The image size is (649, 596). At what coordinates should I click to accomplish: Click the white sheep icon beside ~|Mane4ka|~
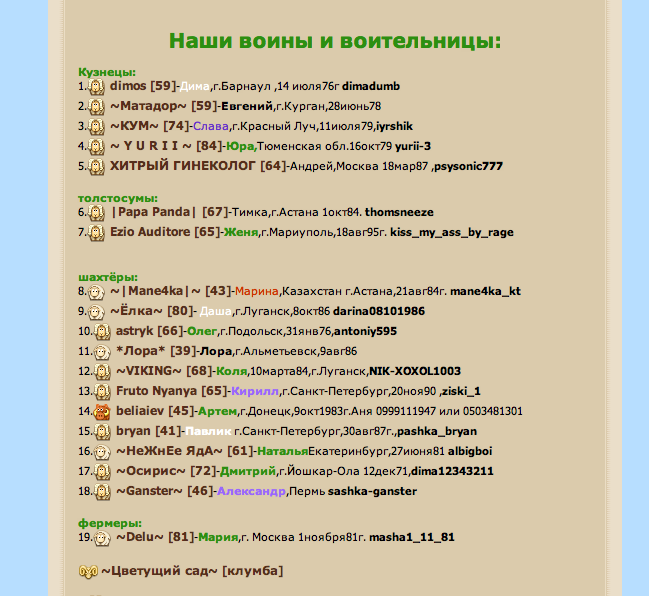pos(96,292)
